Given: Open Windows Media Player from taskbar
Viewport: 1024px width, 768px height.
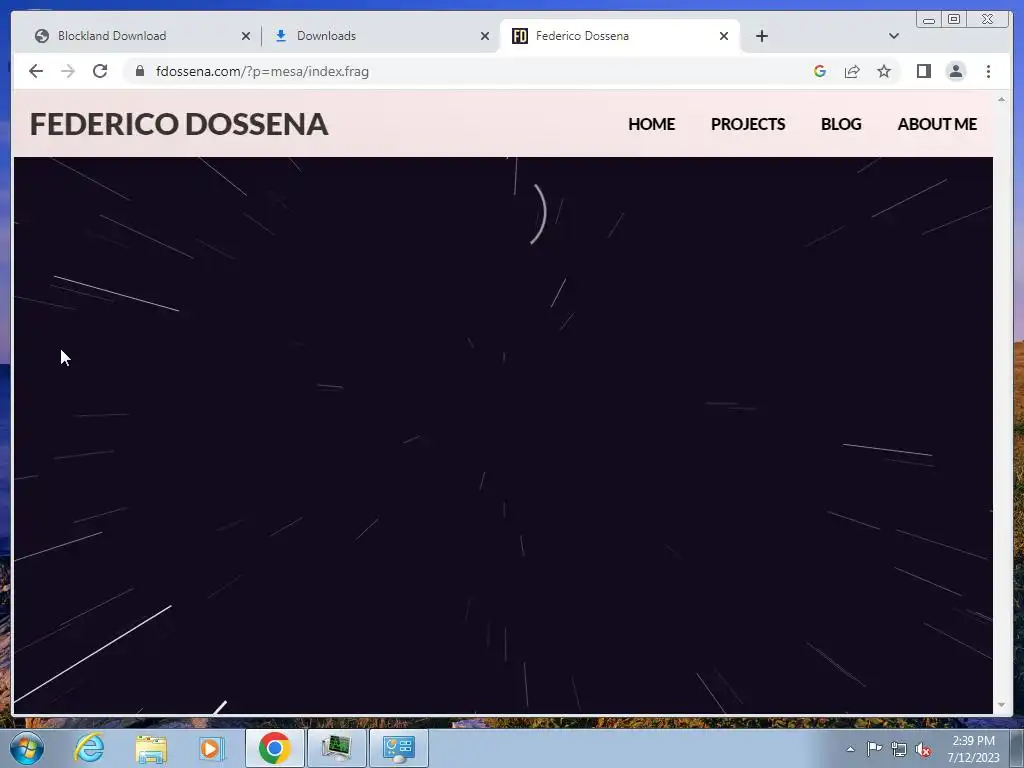Looking at the screenshot, I should coord(212,748).
